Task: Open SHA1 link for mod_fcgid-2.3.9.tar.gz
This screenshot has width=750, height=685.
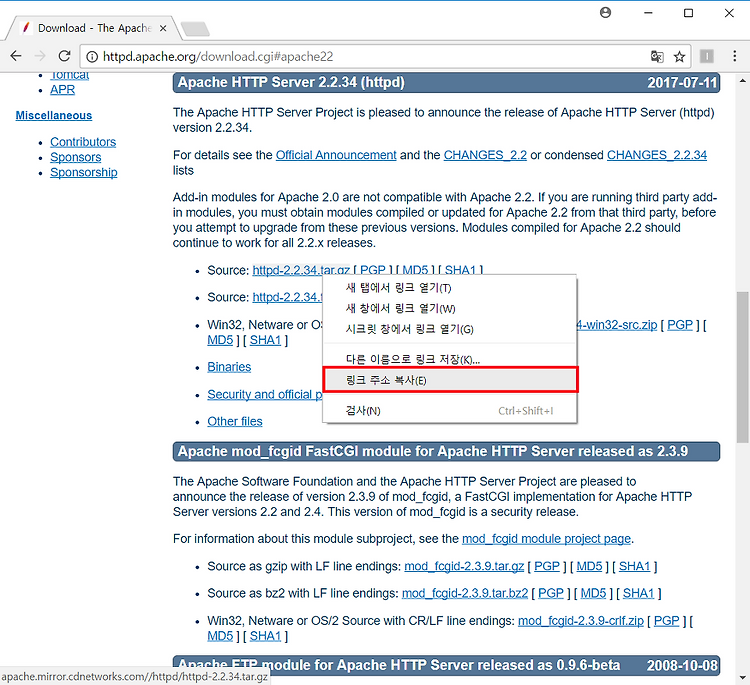Action: [635, 566]
